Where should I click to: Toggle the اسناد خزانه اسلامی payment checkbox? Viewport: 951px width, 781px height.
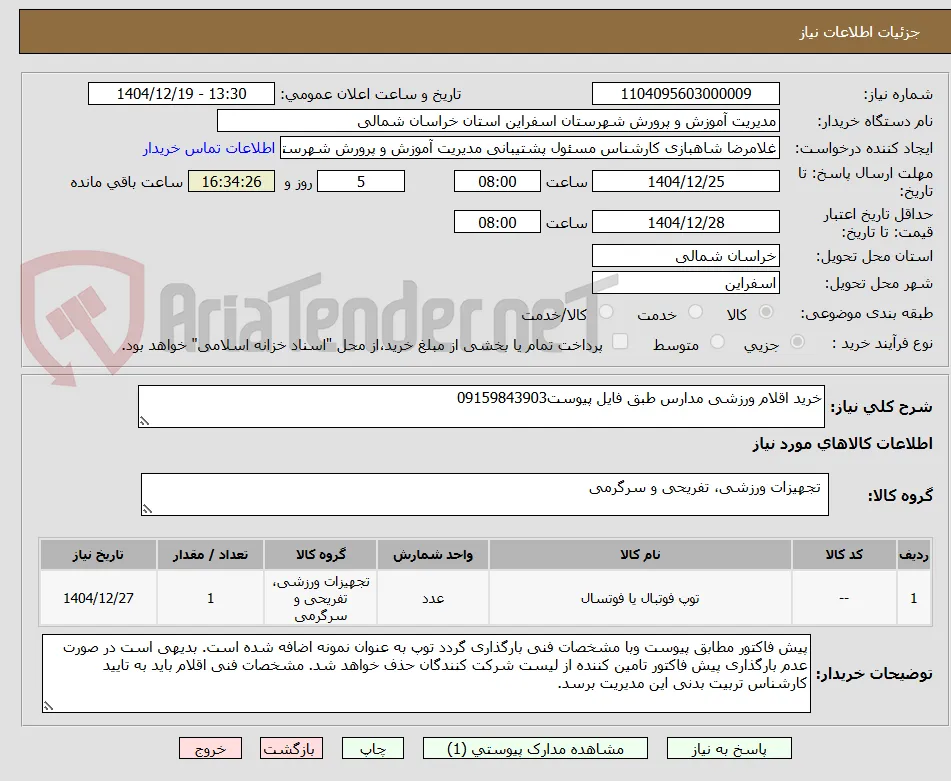tap(620, 341)
